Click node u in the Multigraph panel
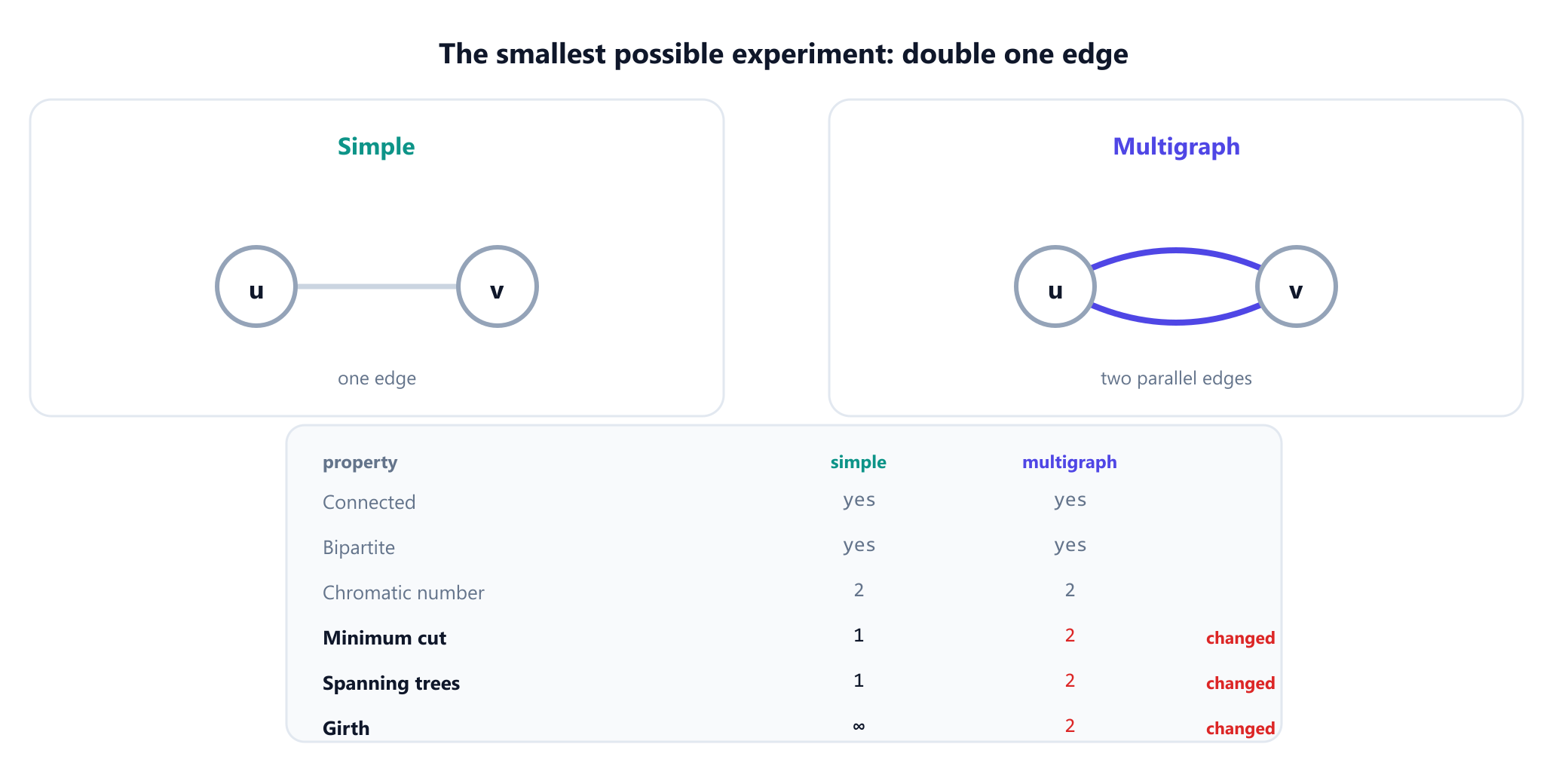Image resolution: width=1568 pixels, height=784 pixels. pos(1055,286)
